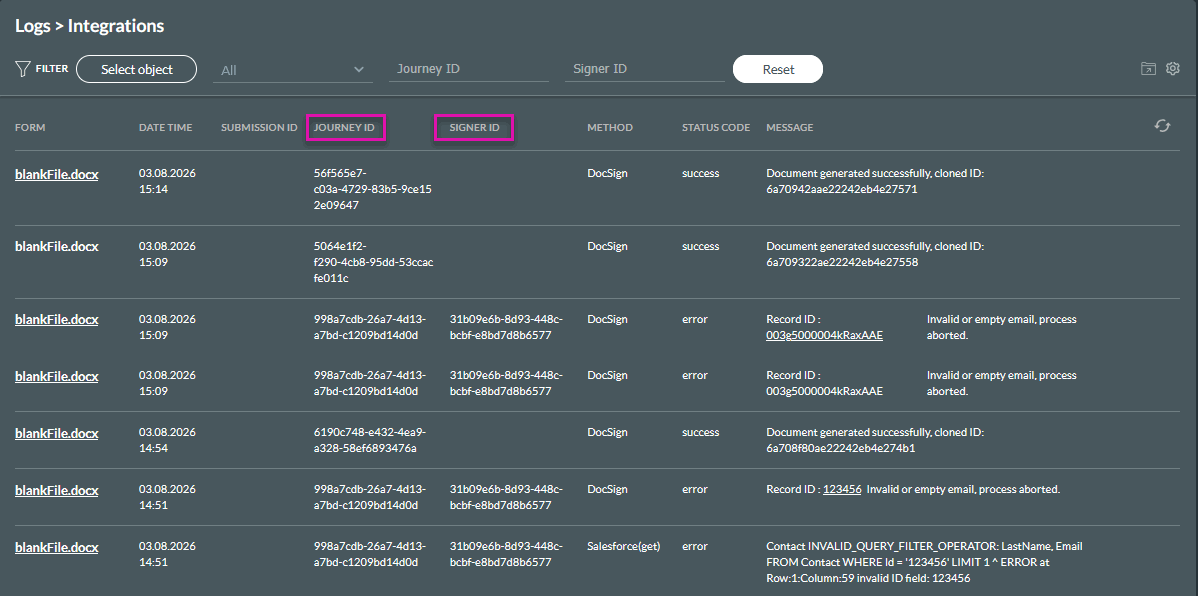Click journey ID starting 56f565e7

[373, 189]
